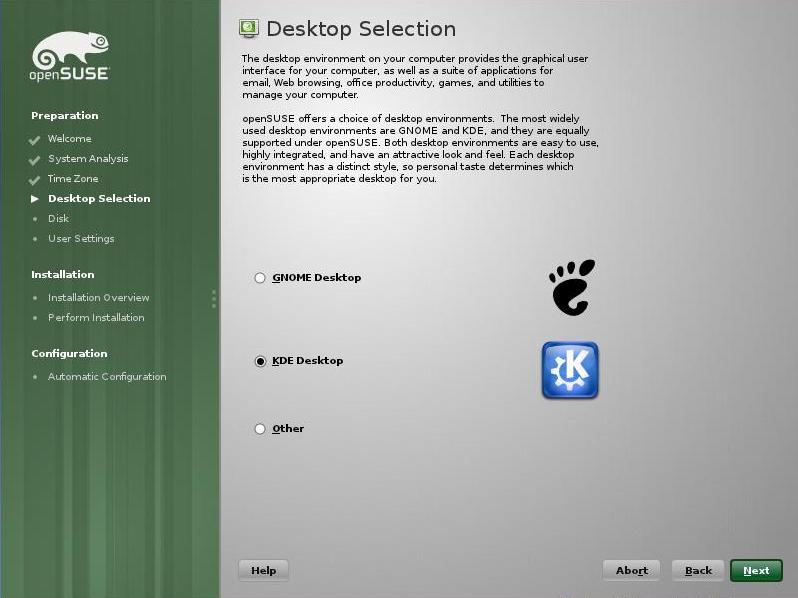Click the Installation Overview step
The width and height of the screenshot is (798, 598).
(99, 297)
